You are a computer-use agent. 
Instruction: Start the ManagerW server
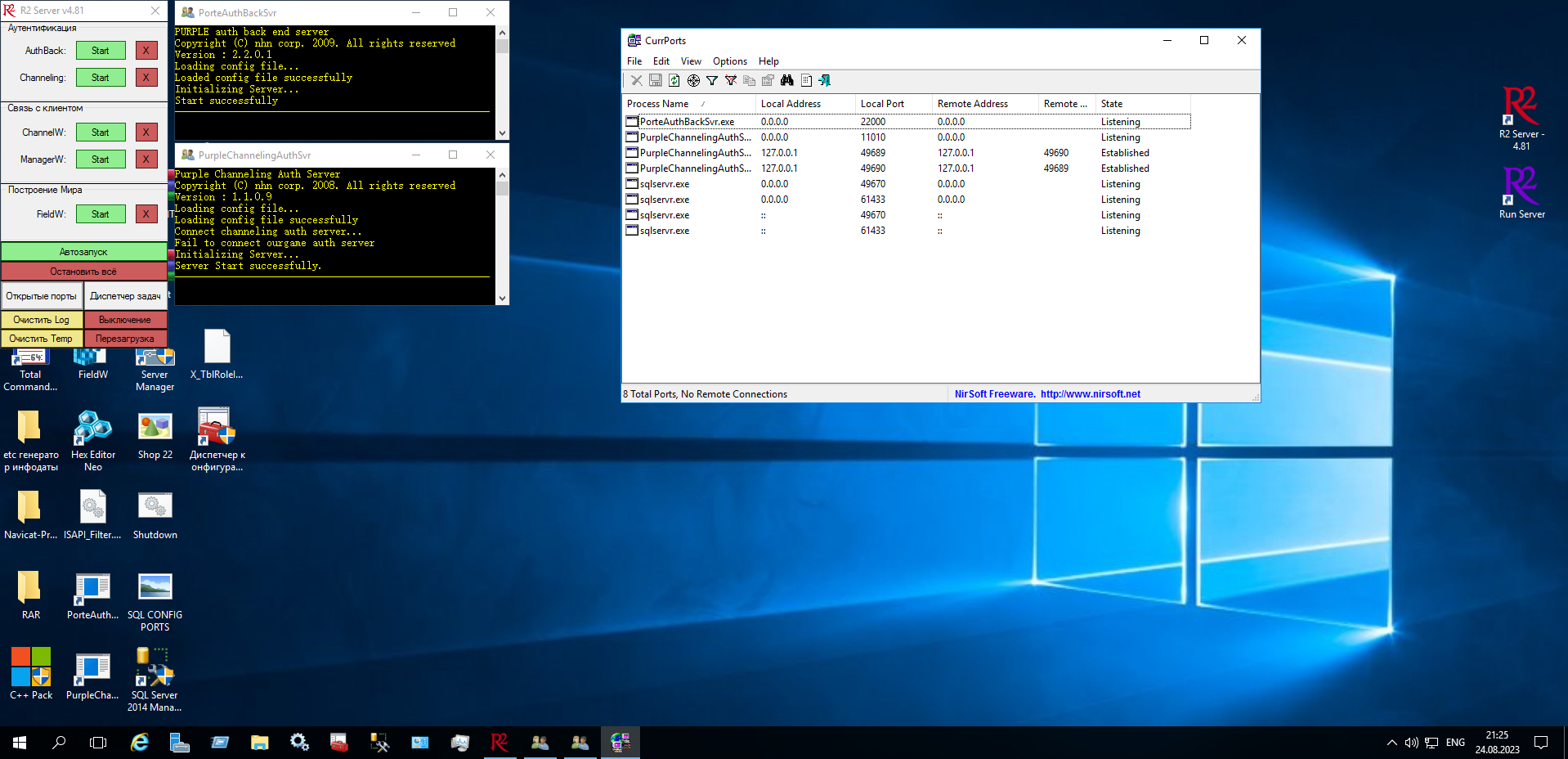(x=101, y=159)
